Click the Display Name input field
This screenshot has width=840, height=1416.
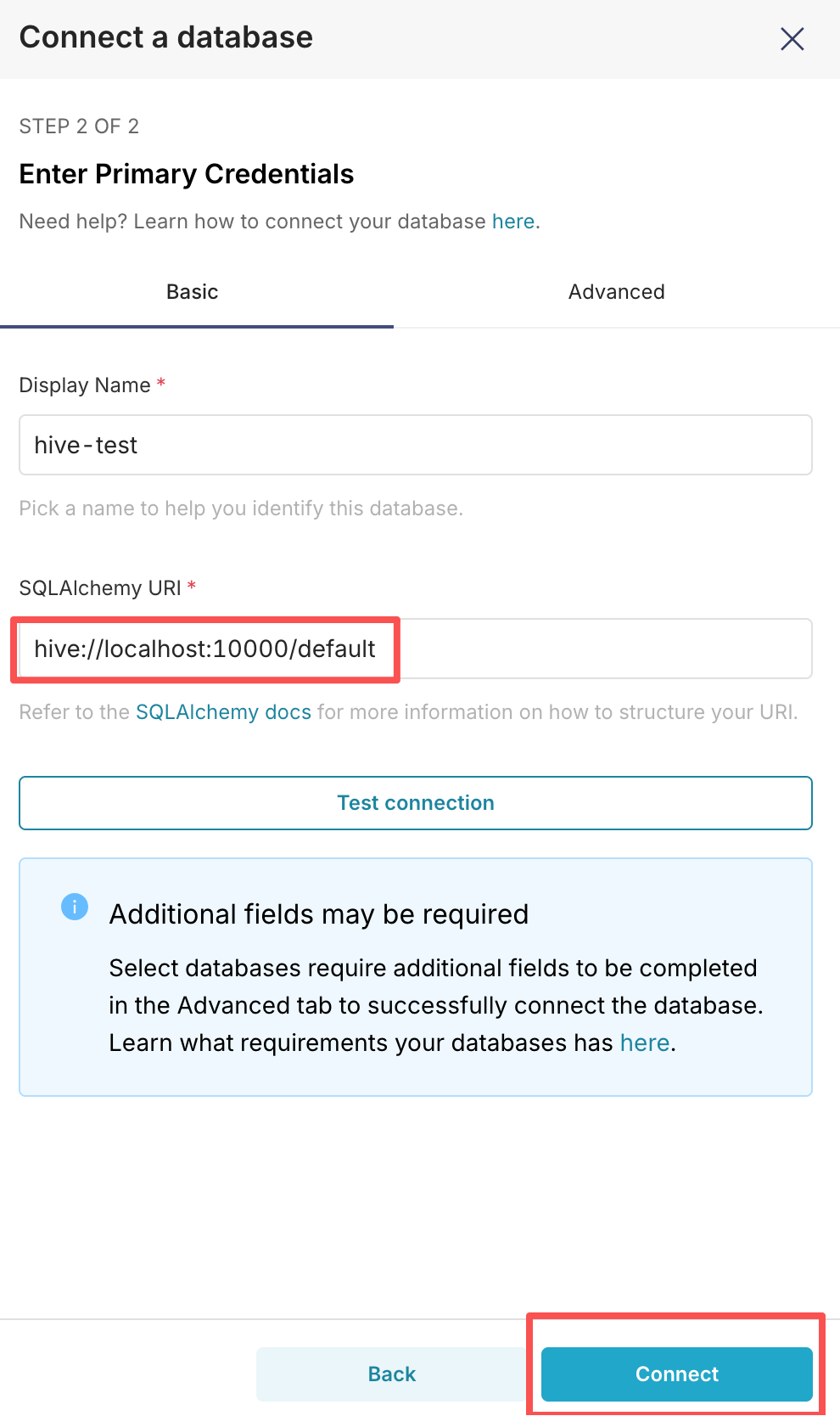(415, 445)
